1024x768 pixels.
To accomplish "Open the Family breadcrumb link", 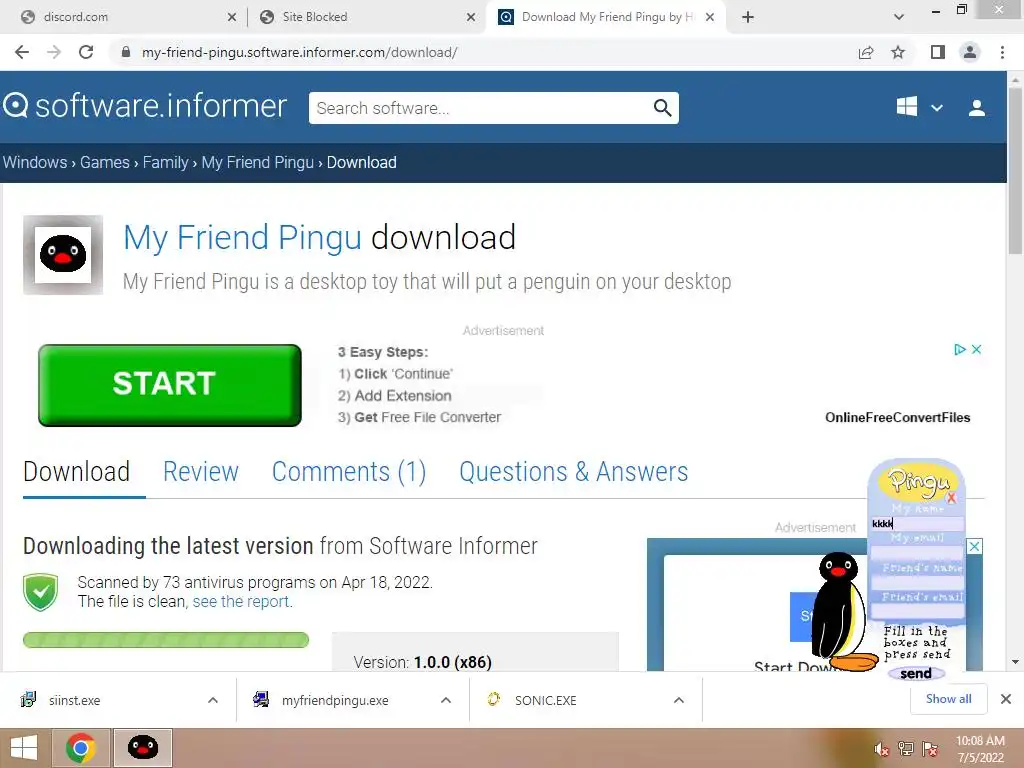I will click(165, 162).
